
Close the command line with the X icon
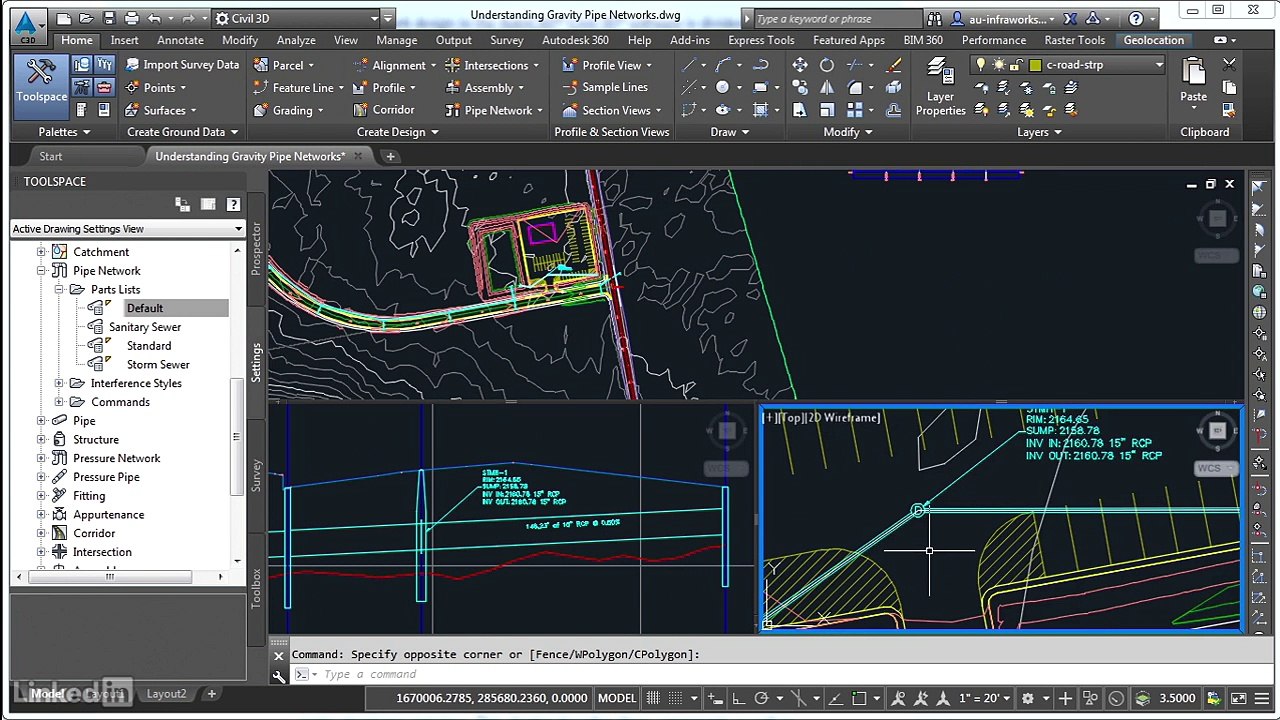pyautogui.click(x=279, y=655)
